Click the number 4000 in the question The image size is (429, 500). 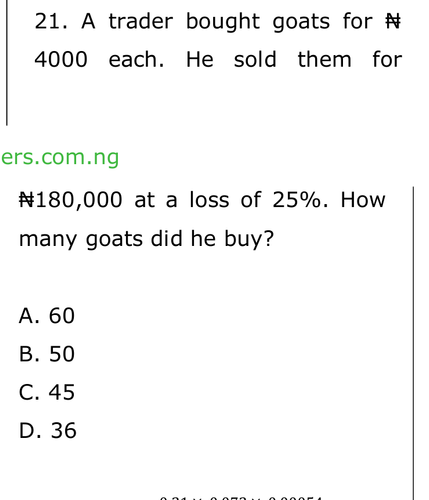coord(61,60)
